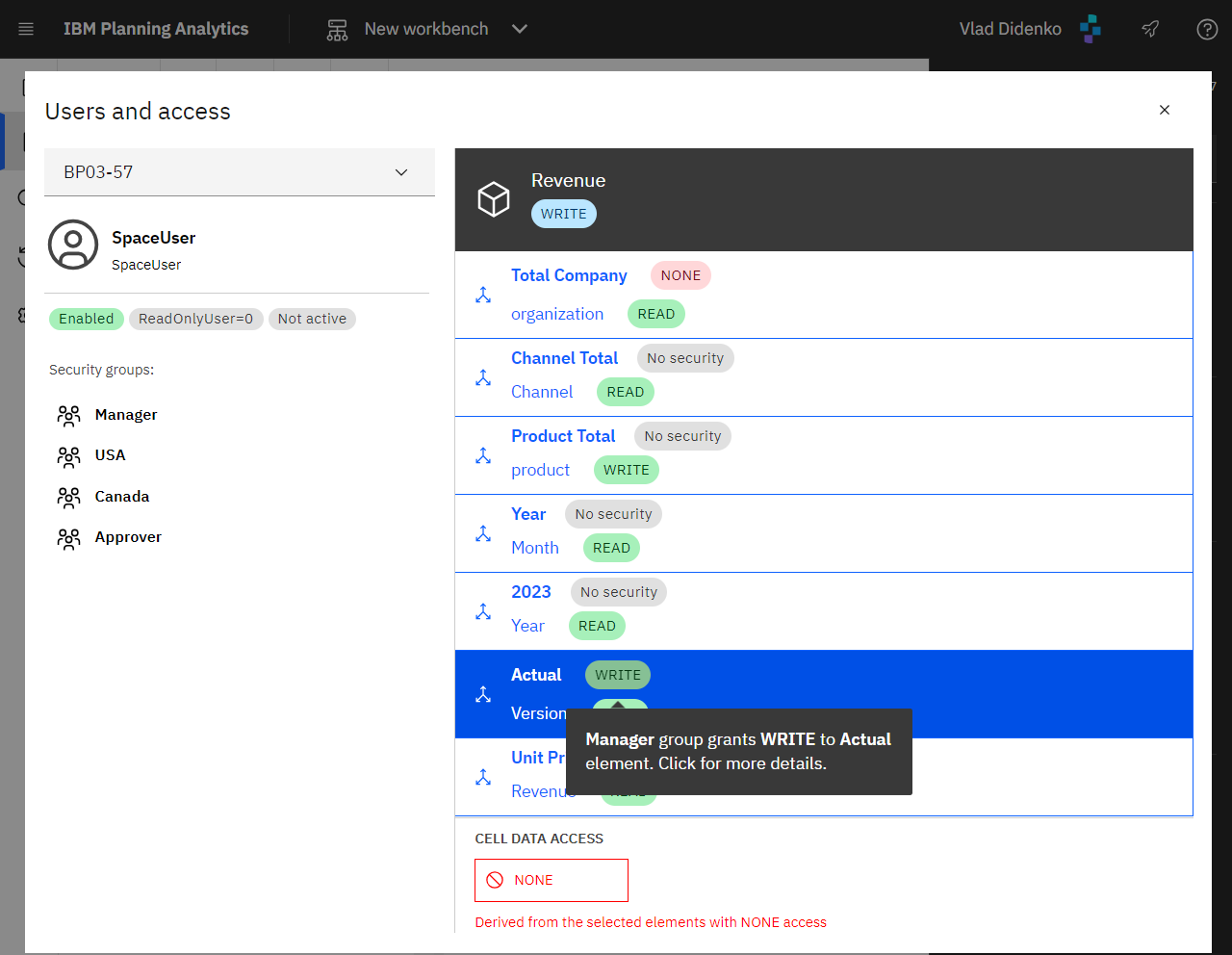The image size is (1232, 955).
Task: Click the Approver group people icon
Action: pyautogui.click(x=68, y=538)
